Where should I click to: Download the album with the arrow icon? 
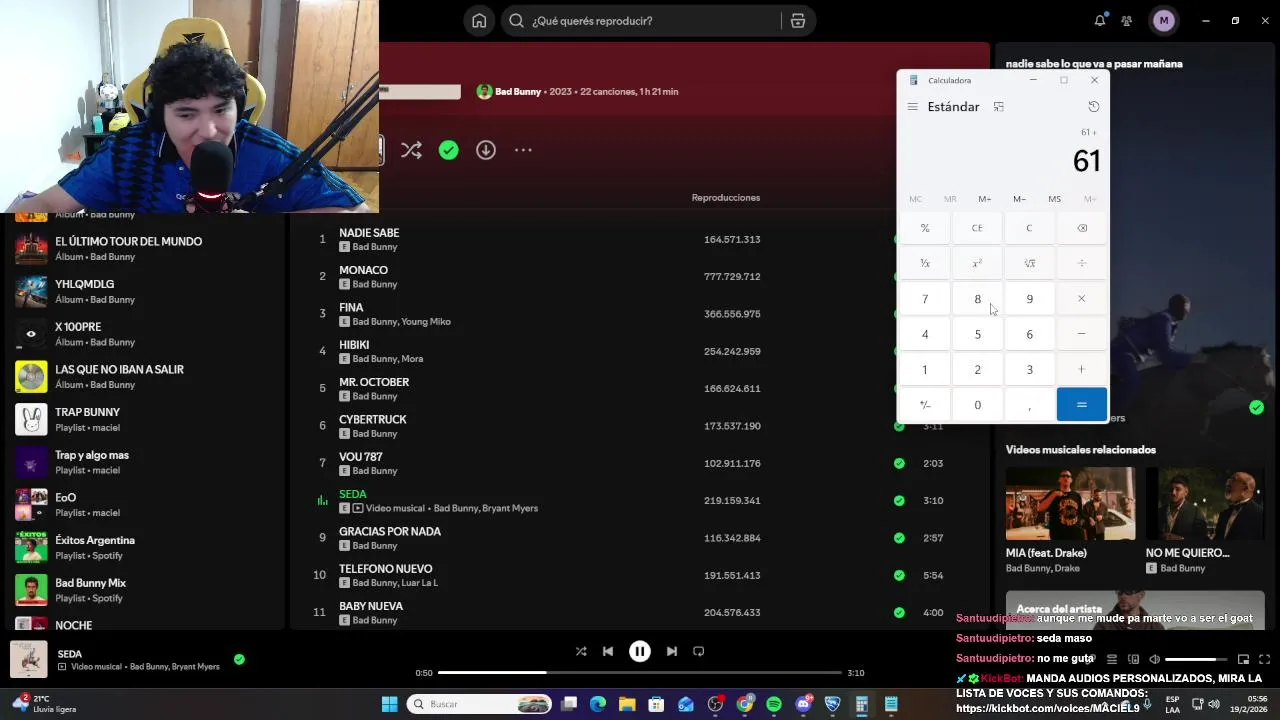[x=485, y=150]
